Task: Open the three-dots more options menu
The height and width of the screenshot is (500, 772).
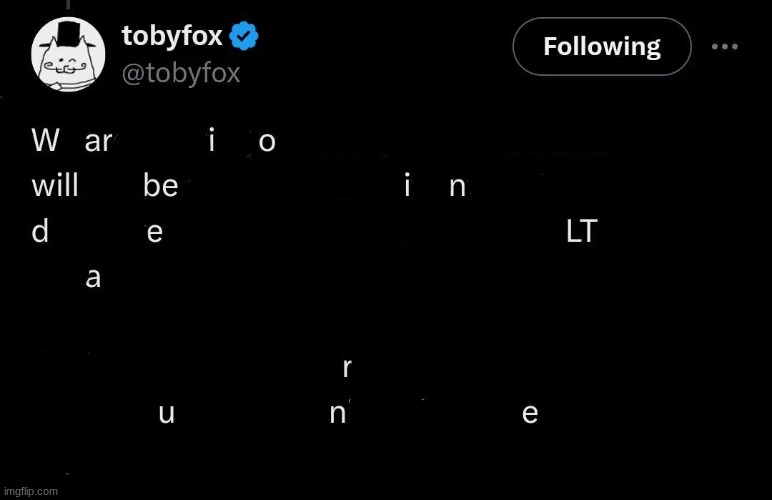Action: point(725,46)
